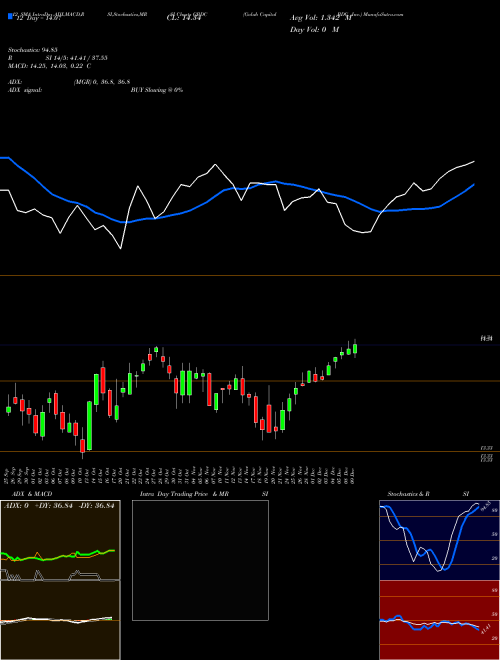Click the blue 12-day SMA legend square

click(10, 17)
